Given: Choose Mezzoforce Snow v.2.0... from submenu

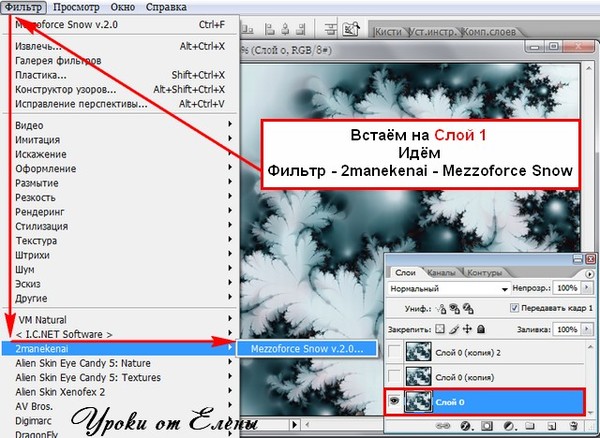Looking at the screenshot, I should pos(307,348).
